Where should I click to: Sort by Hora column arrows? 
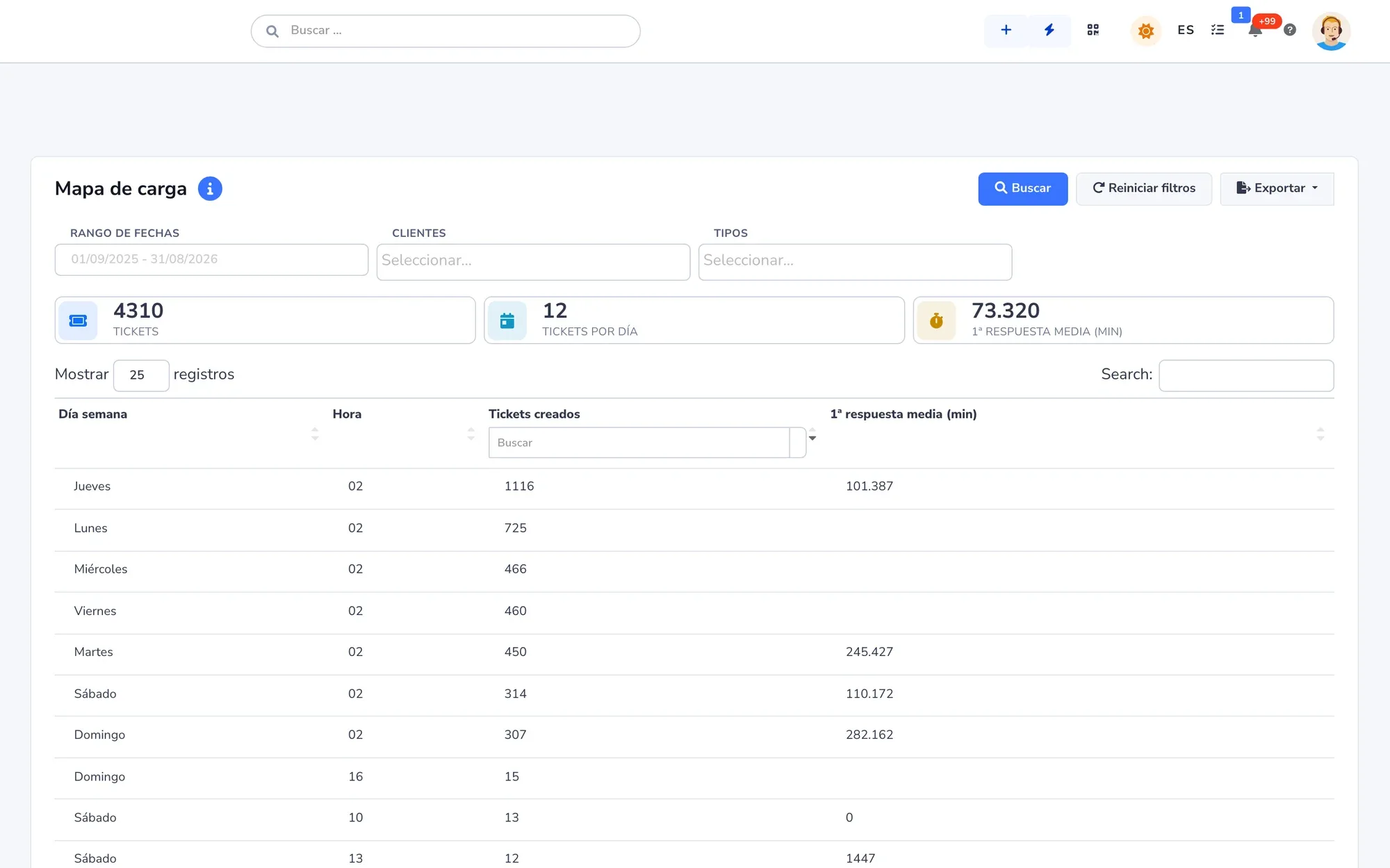pos(471,434)
